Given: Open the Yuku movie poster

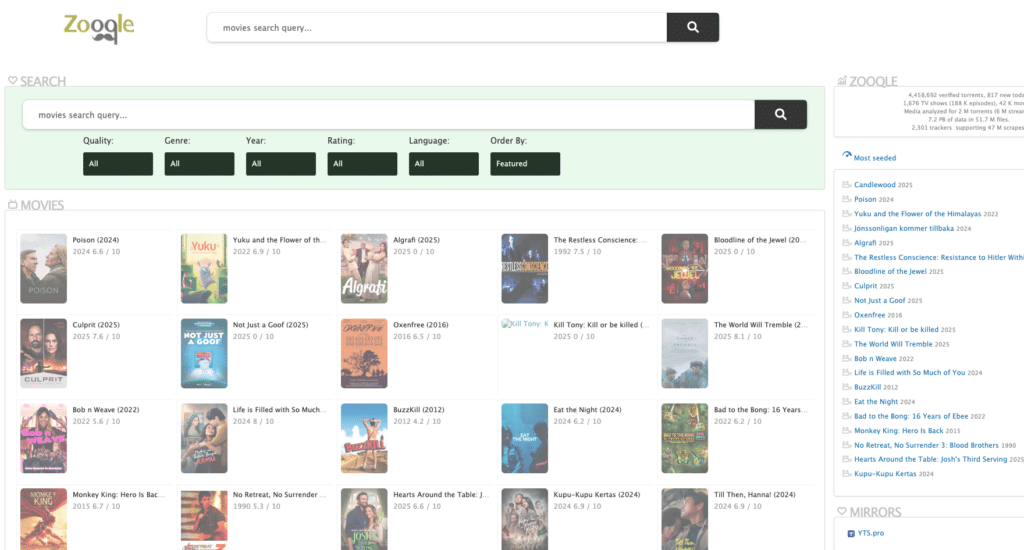Looking at the screenshot, I should (204, 268).
